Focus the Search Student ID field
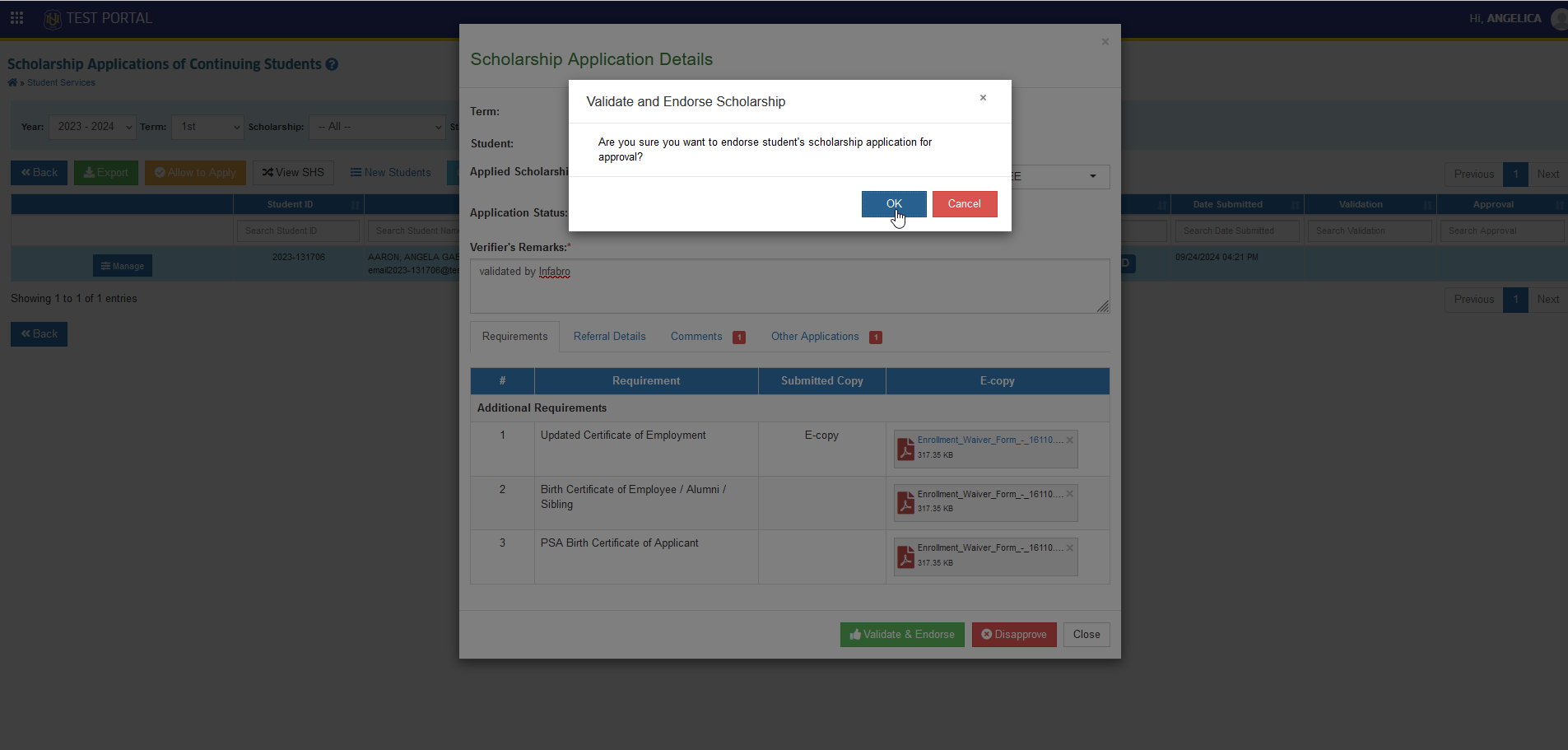This screenshot has height=750, width=1568. click(298, 231)
